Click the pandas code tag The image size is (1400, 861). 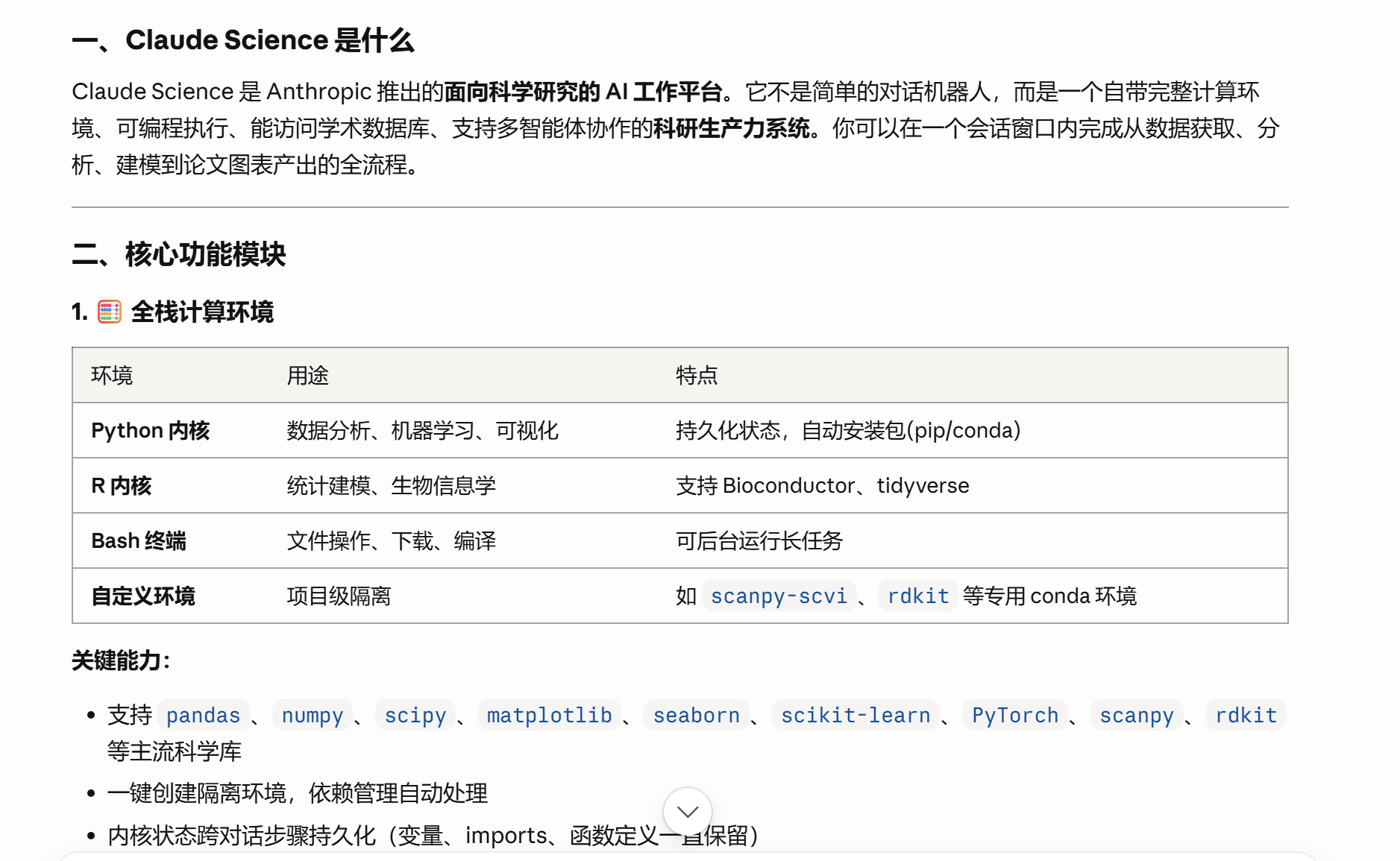tap(203, 715)
